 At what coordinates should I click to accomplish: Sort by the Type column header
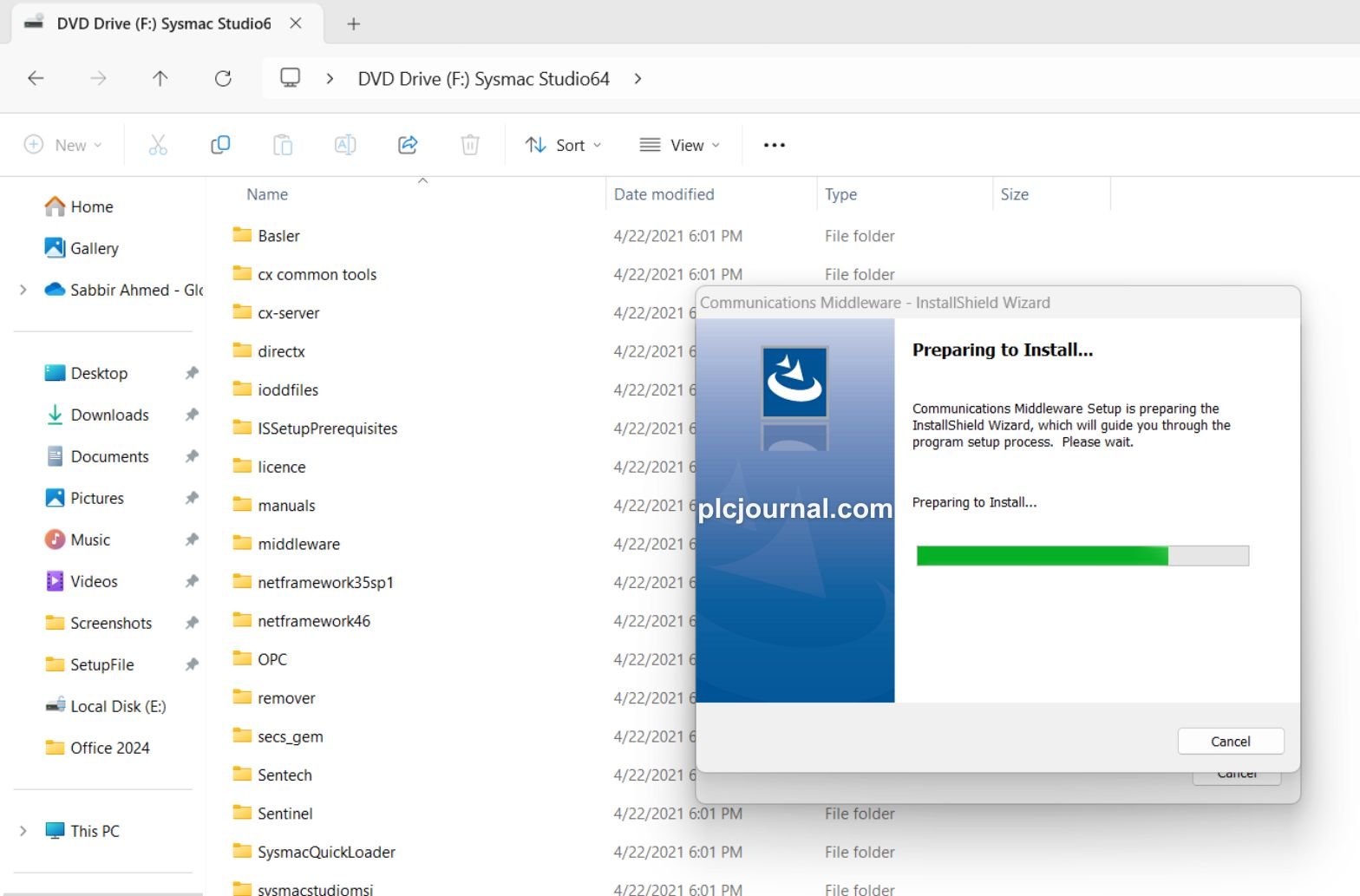pos(840,194)
